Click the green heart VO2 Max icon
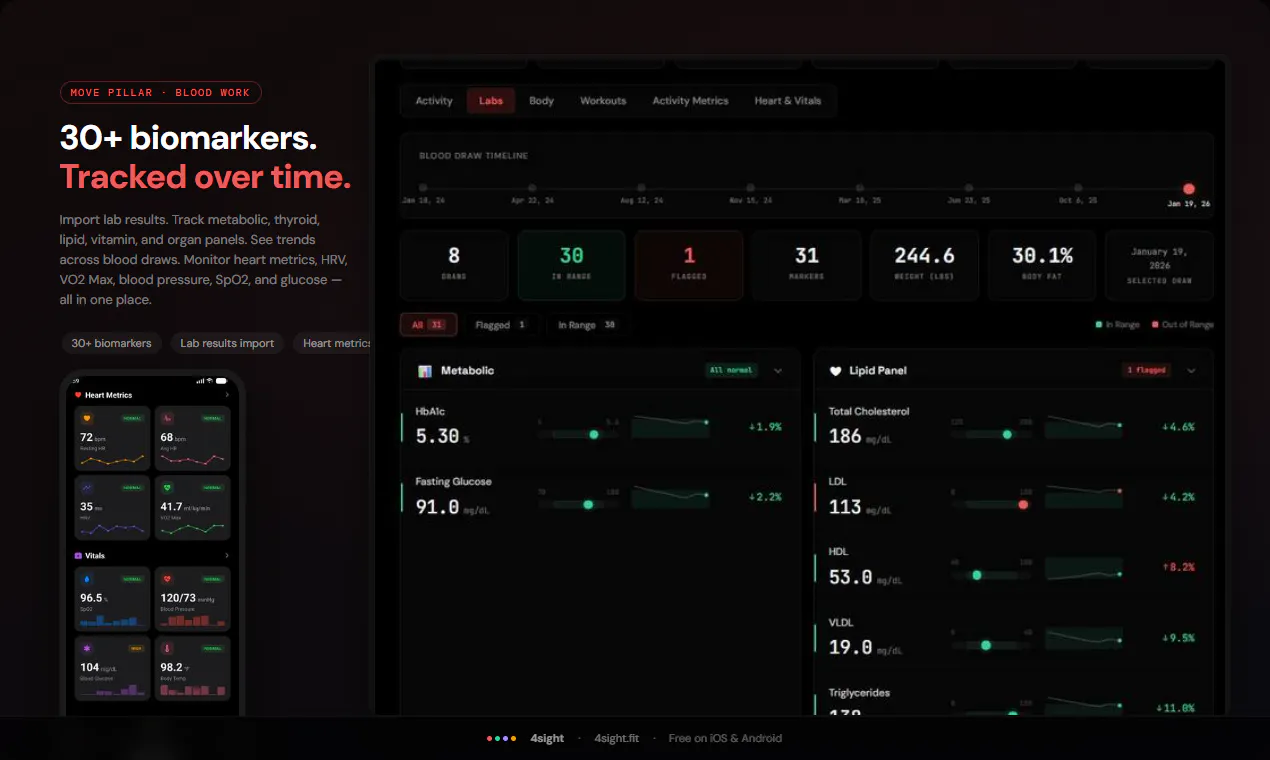 pos(167,488)
